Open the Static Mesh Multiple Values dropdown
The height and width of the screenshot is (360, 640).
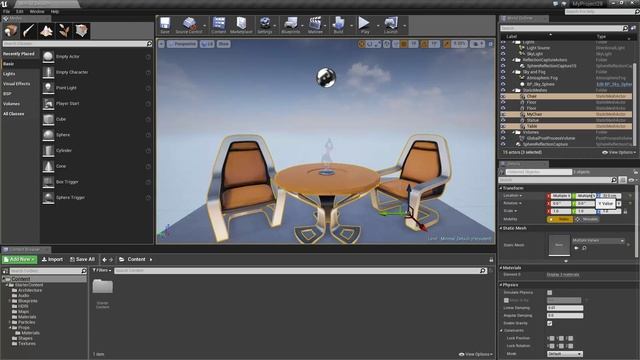pyautogui.click(x=598, y=240)
